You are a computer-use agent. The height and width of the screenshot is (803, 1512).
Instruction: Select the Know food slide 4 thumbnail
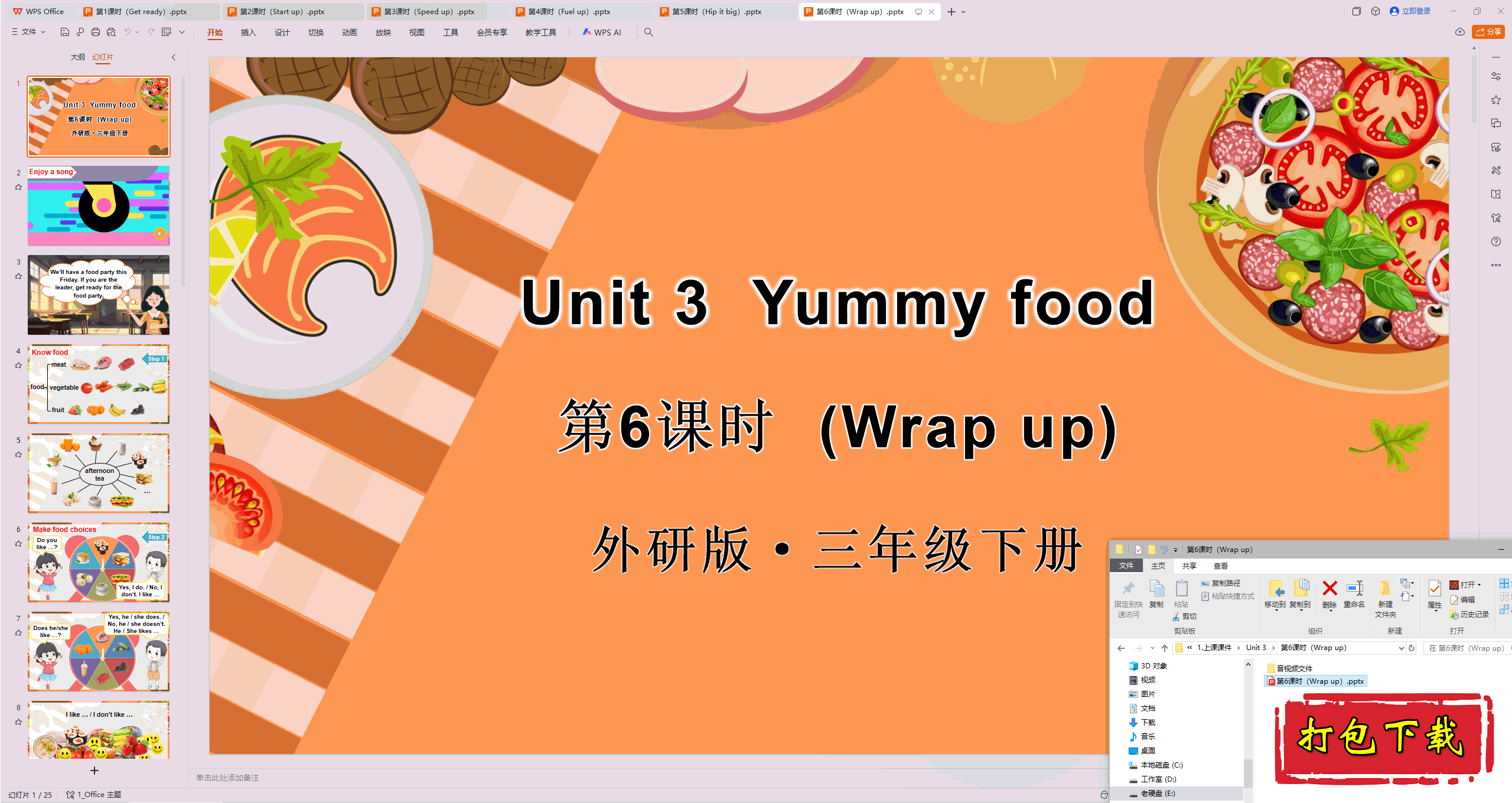pyautogui.click(x=99, y=384)
